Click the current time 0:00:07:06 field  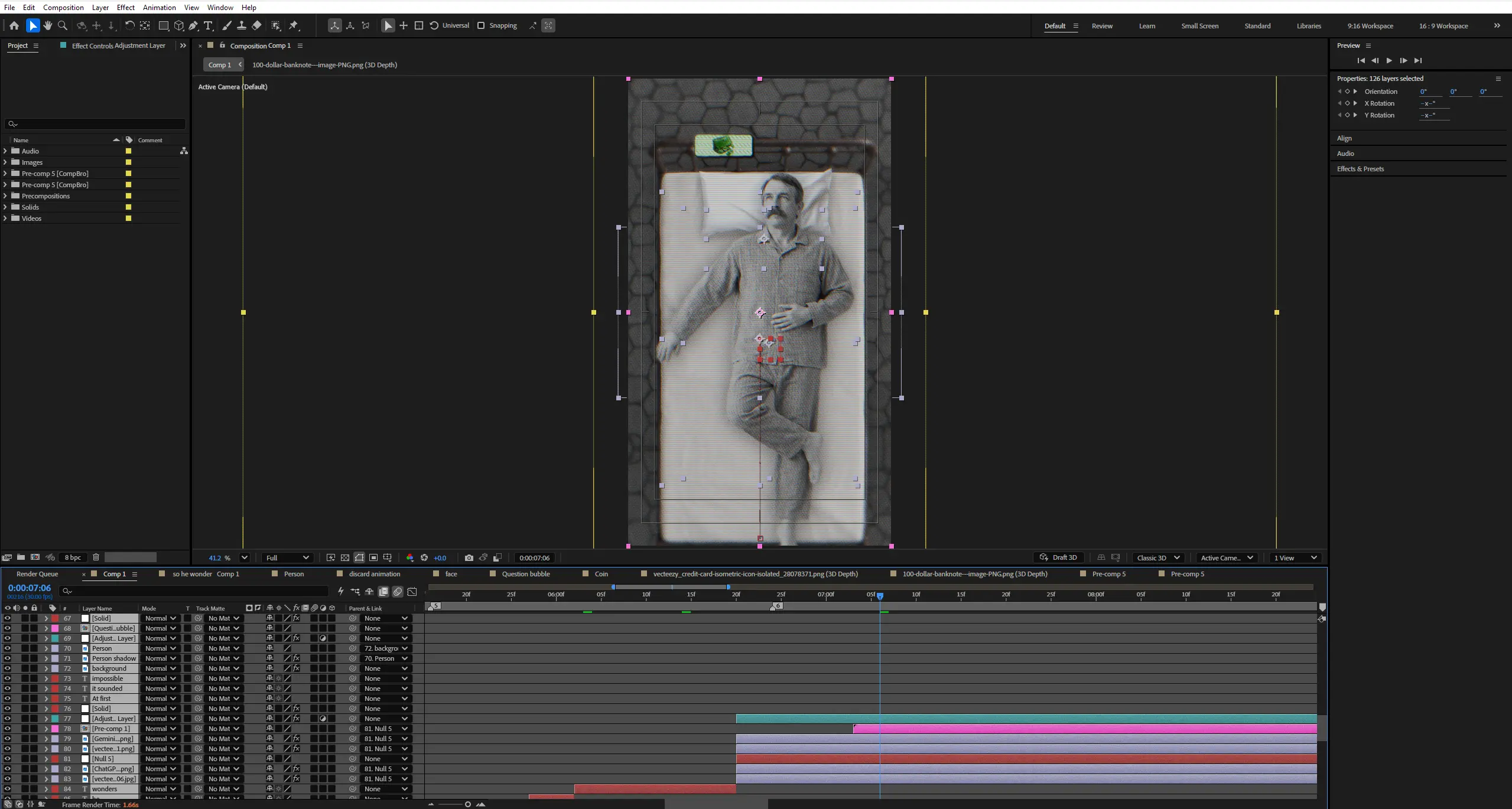(30, 588)
